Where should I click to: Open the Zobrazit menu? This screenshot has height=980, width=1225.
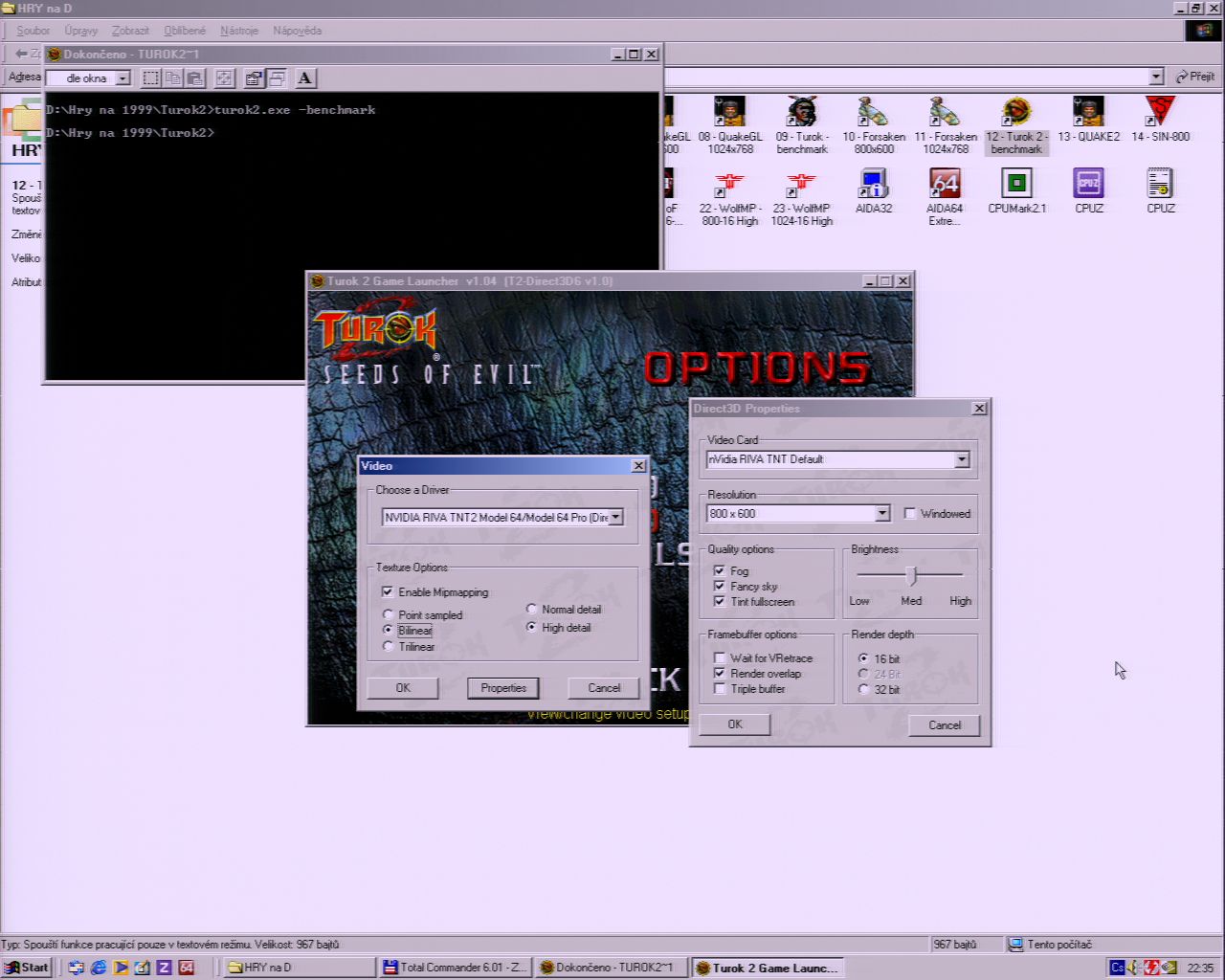click(130, 31)
